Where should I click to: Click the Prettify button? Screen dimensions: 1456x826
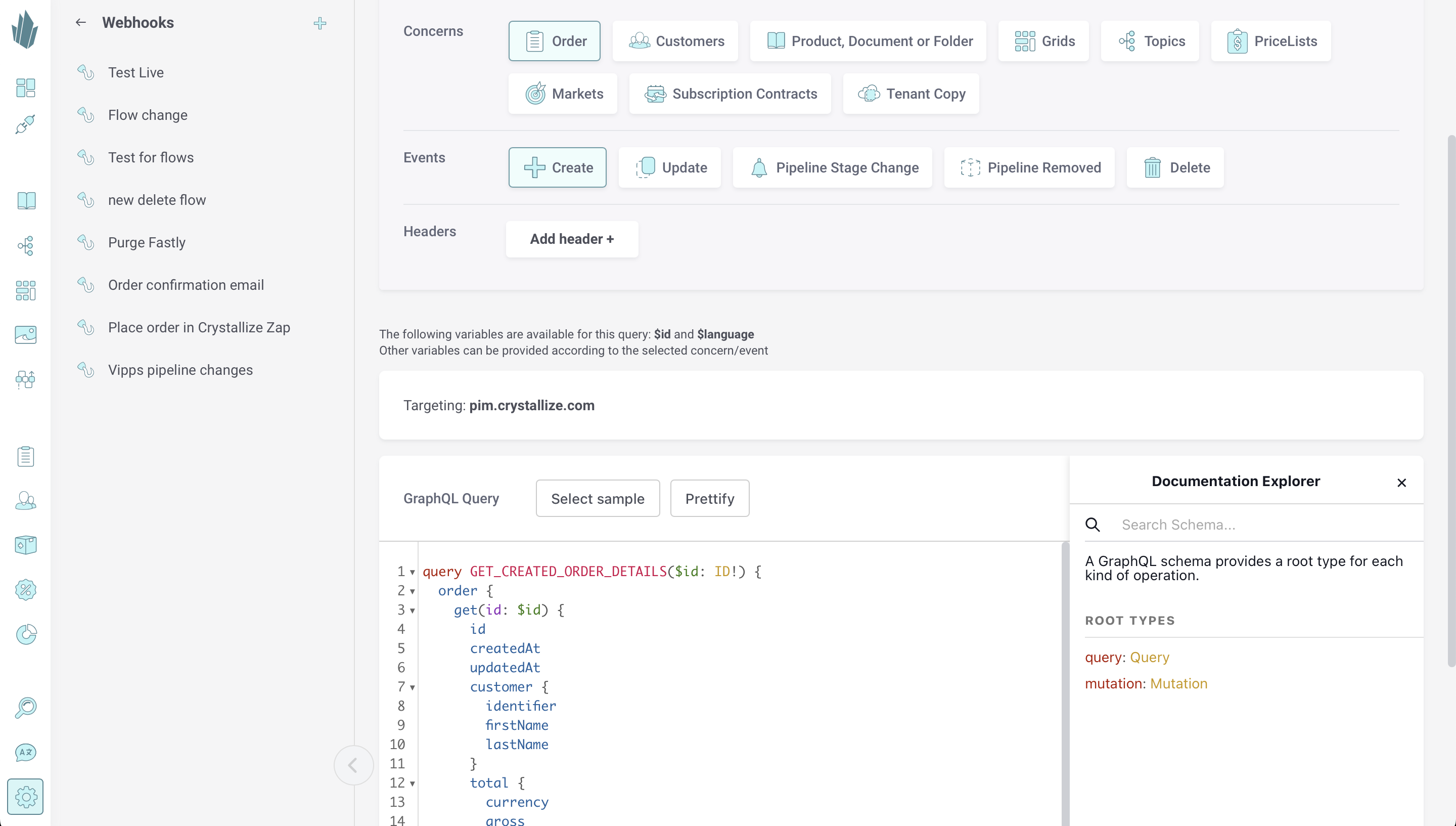[710, 498]
